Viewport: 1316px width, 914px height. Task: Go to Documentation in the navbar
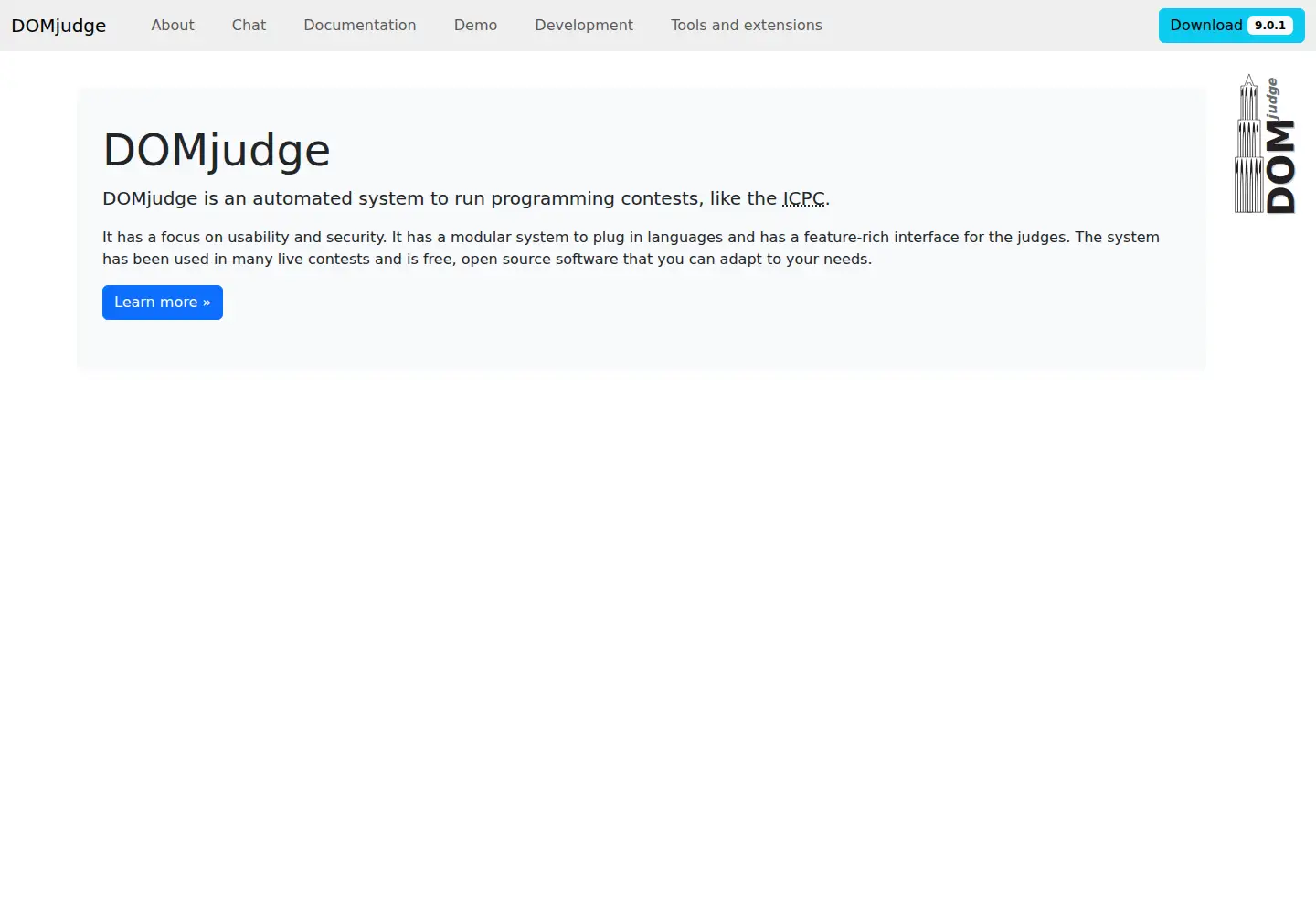360,26
